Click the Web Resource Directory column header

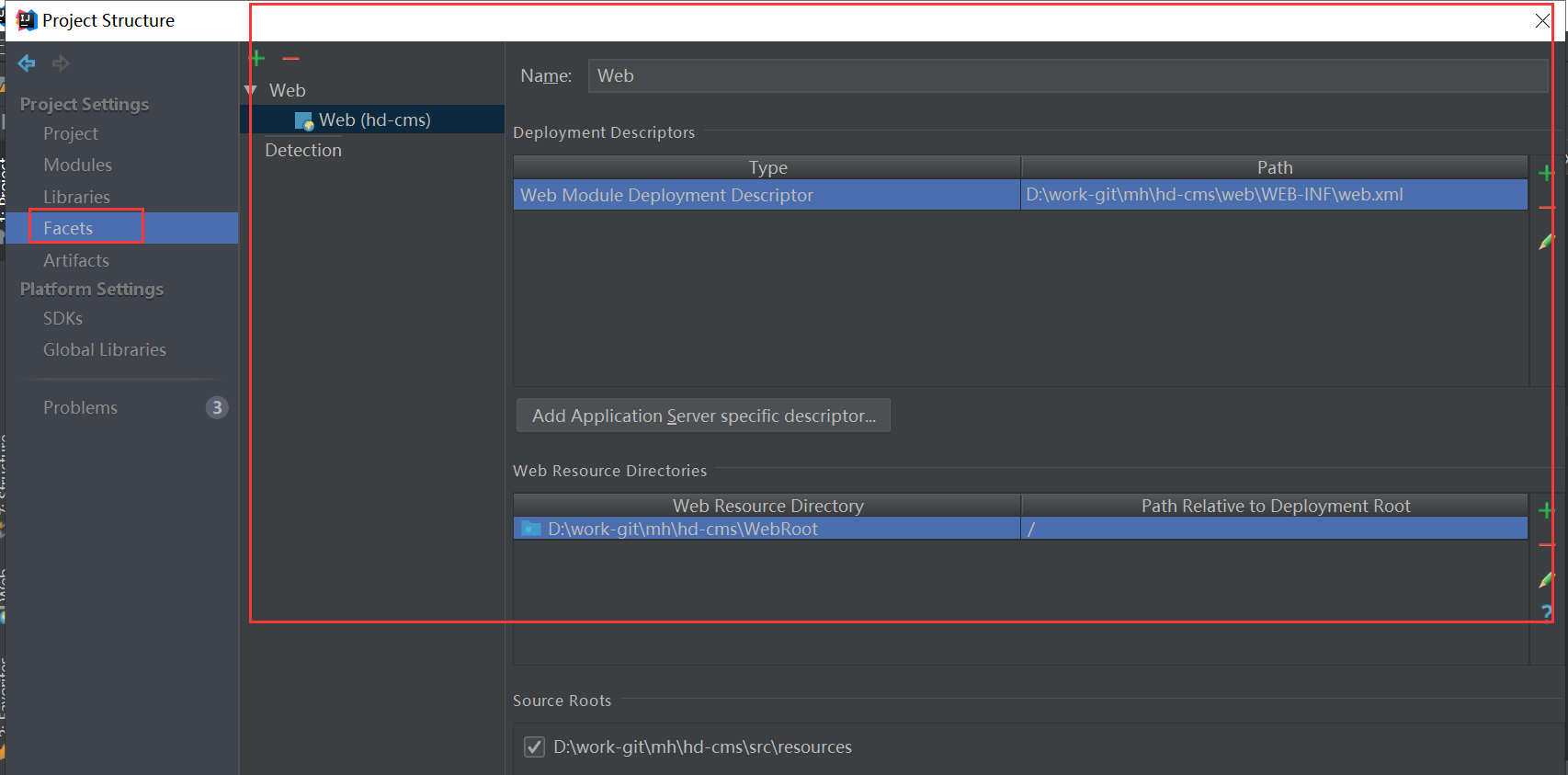(x=767, y=506)
